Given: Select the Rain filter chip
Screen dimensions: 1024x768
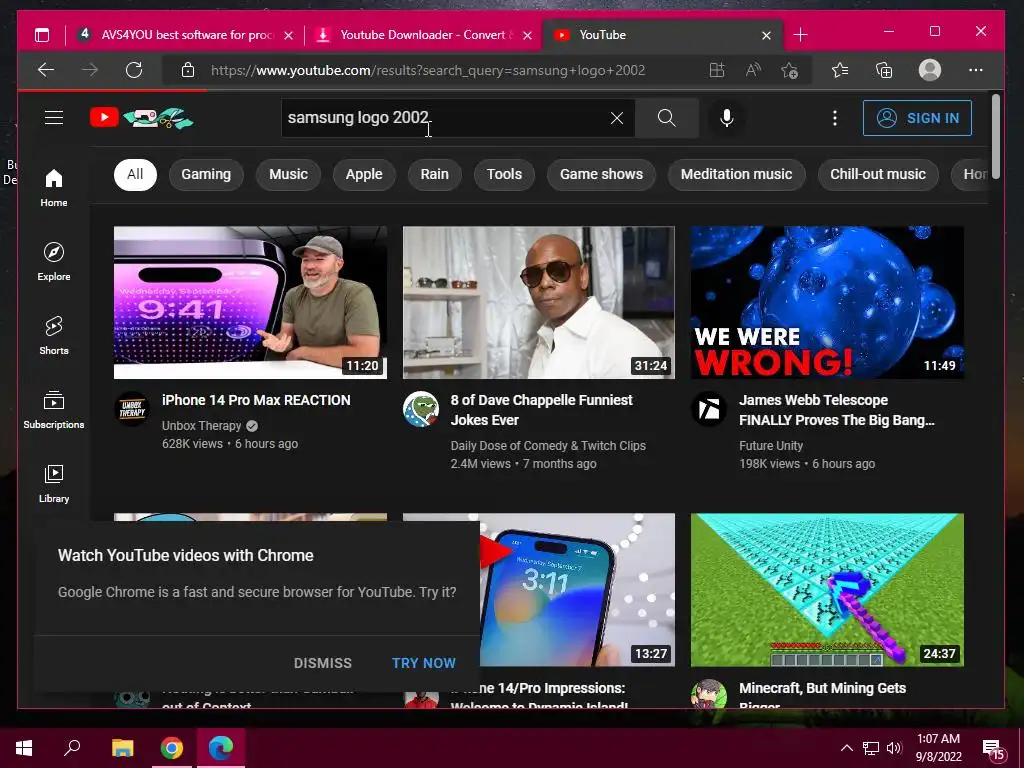Looking at the screenshot, I should tap(434, 174).
